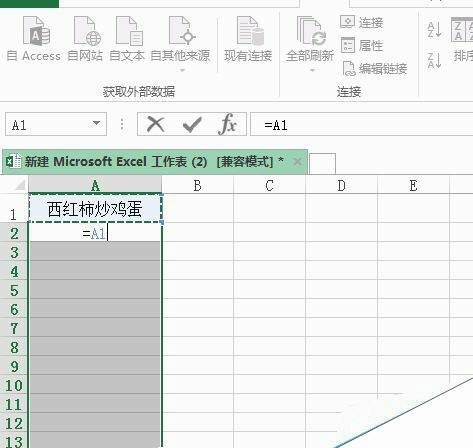The height and width of the screenshot is (448, 473).
Task: Select column A header
Action: coord(95,185)
